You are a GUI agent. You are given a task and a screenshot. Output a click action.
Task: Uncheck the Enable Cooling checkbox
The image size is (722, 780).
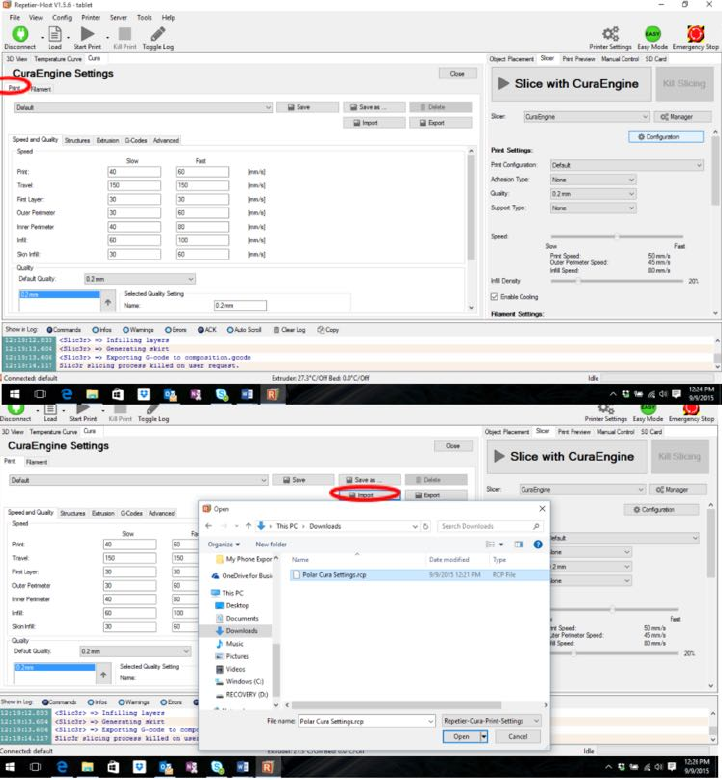point(494,296)
